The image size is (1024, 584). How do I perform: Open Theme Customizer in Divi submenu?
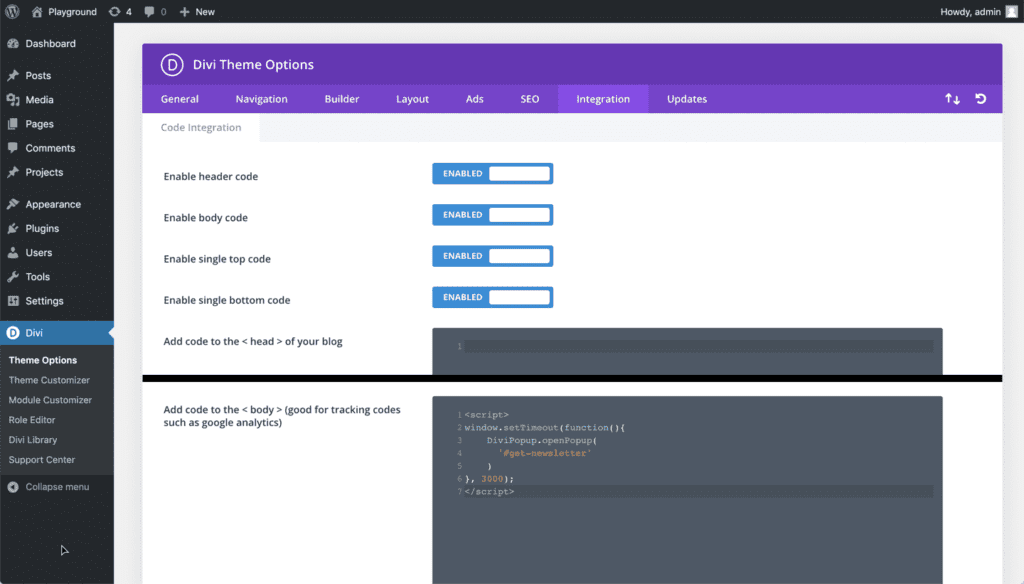click(49, 380)
